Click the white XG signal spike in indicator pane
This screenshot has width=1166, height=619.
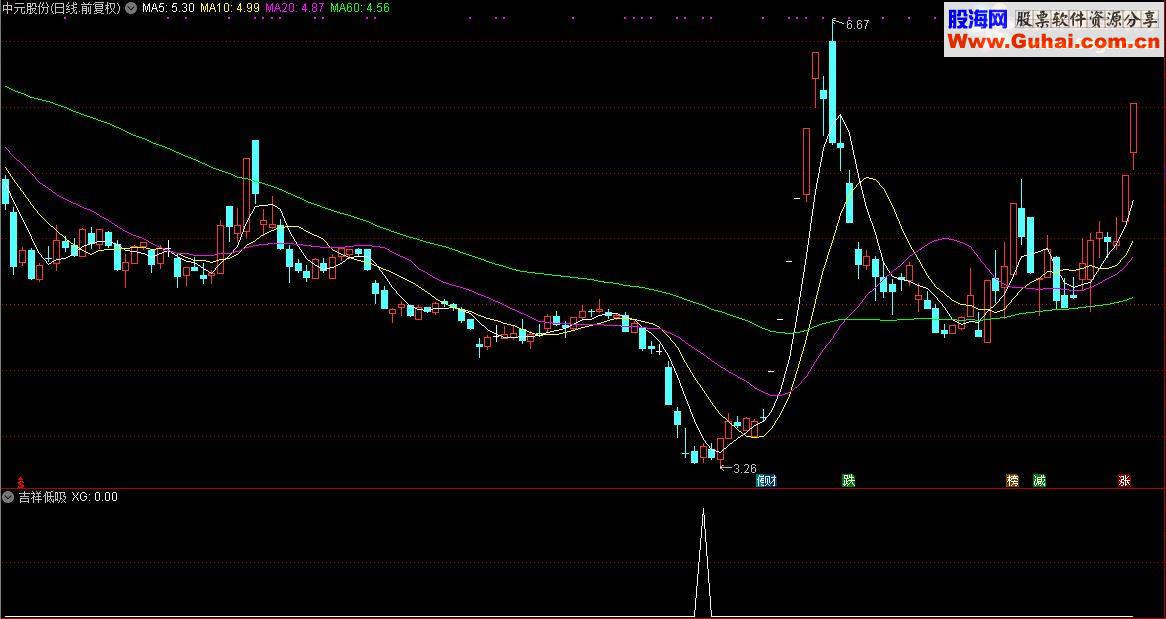(x=703, y=562)
